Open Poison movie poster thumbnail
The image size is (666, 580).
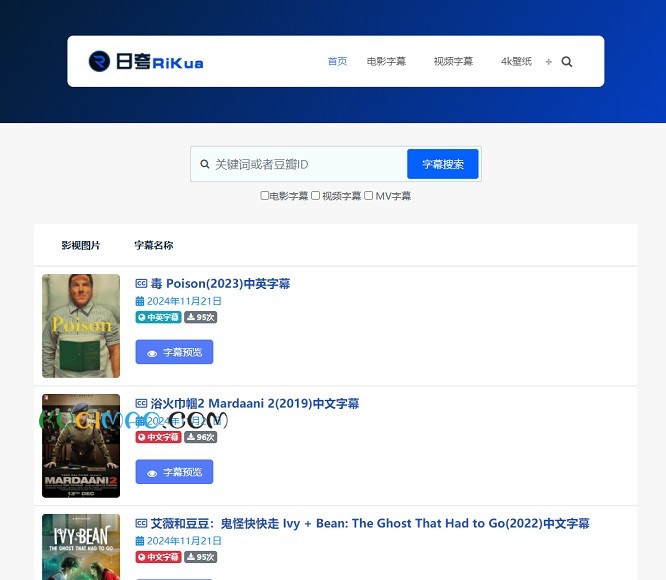[81, 326]
